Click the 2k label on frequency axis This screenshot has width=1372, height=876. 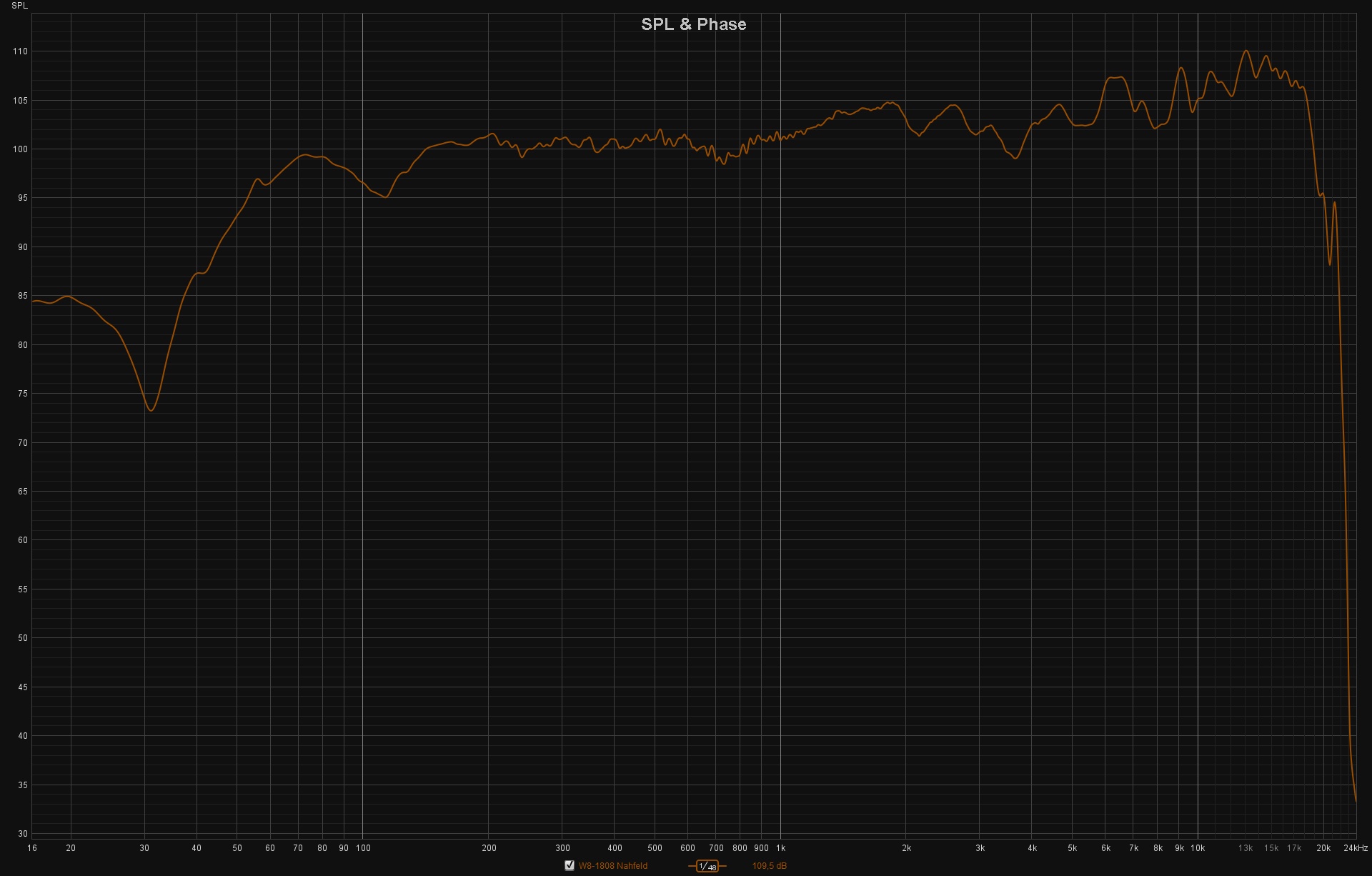coord(906,848)
